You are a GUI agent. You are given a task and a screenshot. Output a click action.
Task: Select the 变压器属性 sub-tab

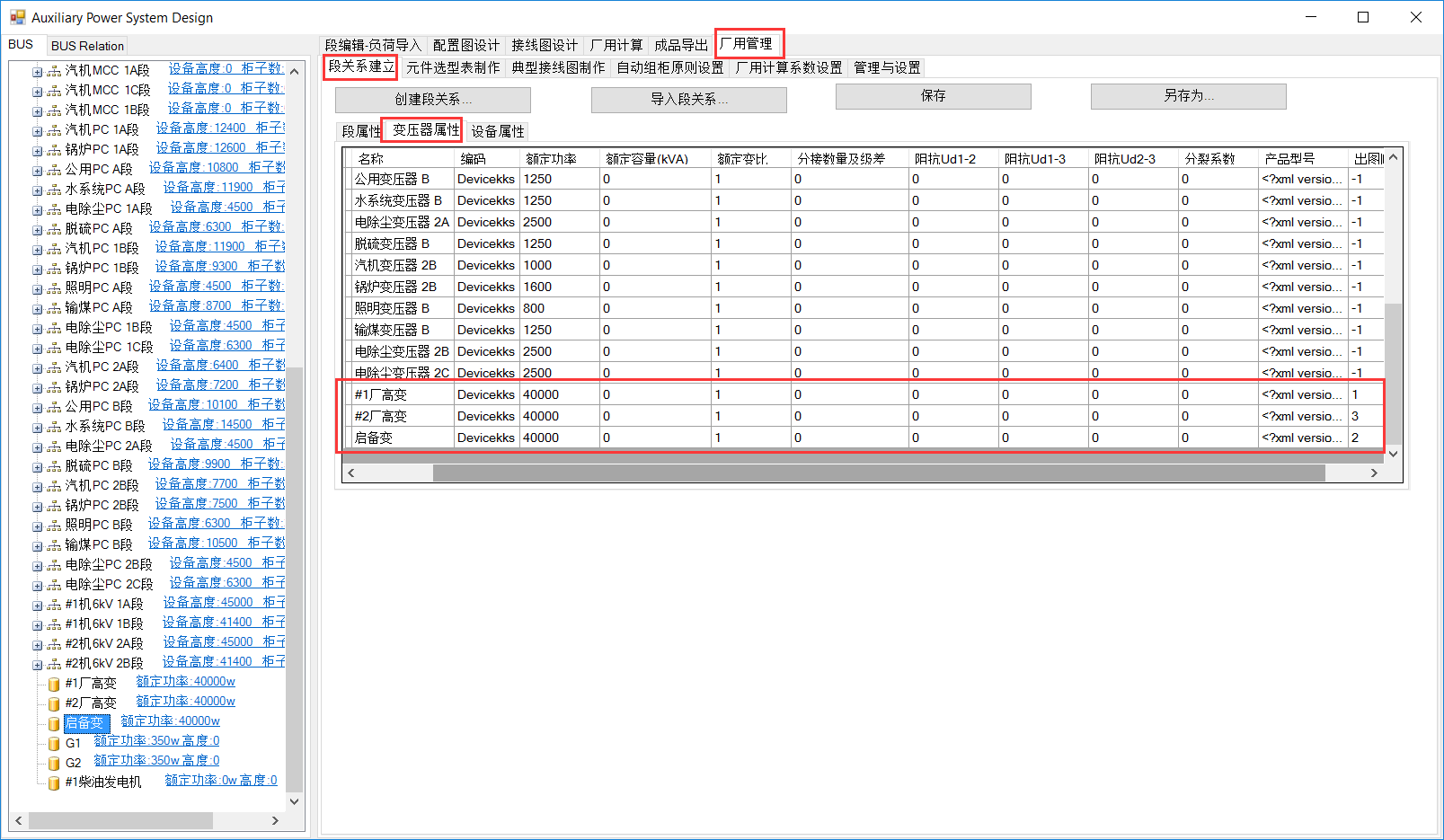(426, 130)
